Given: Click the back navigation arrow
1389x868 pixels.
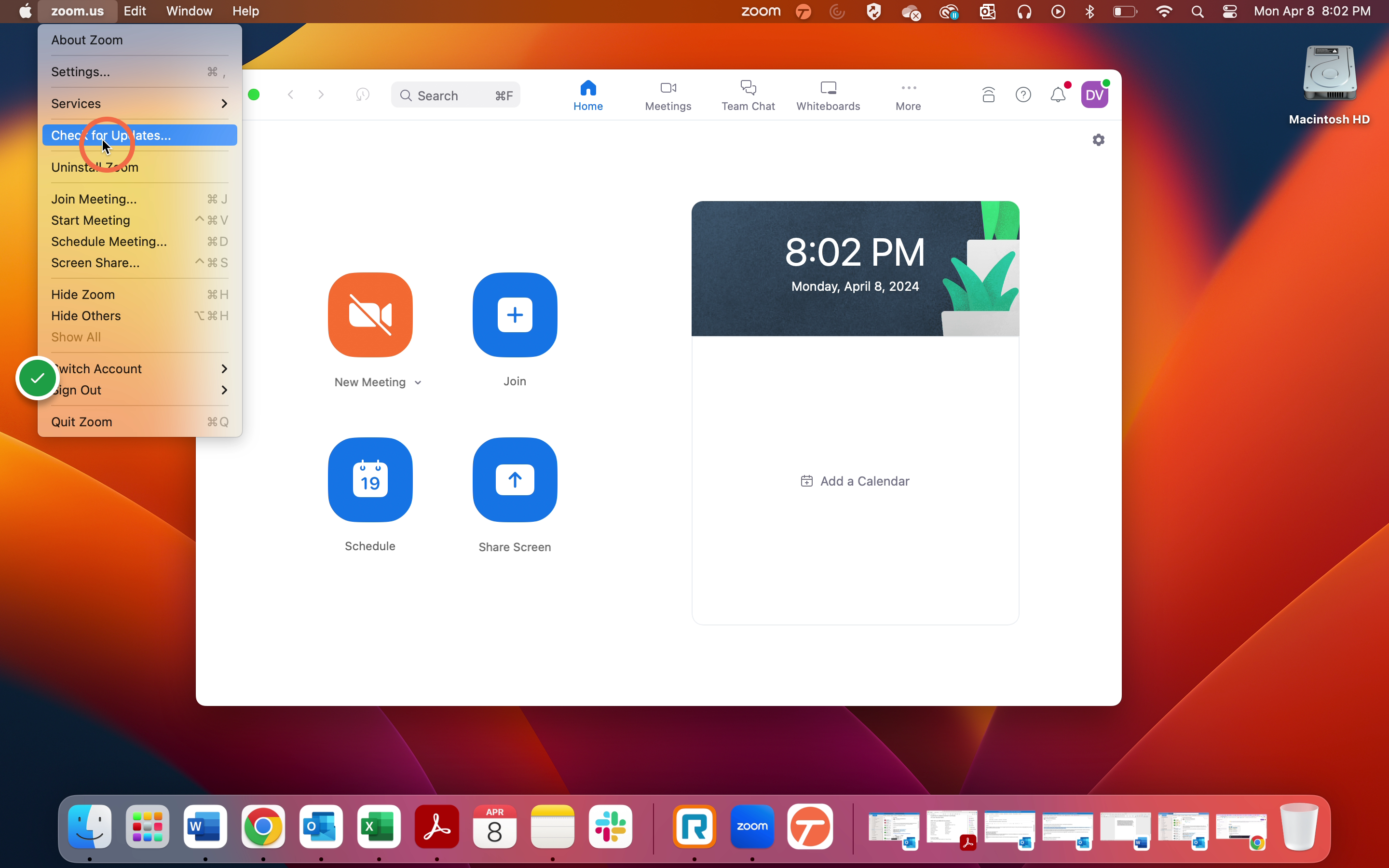Looking at the screenshot, I should 291,95.
